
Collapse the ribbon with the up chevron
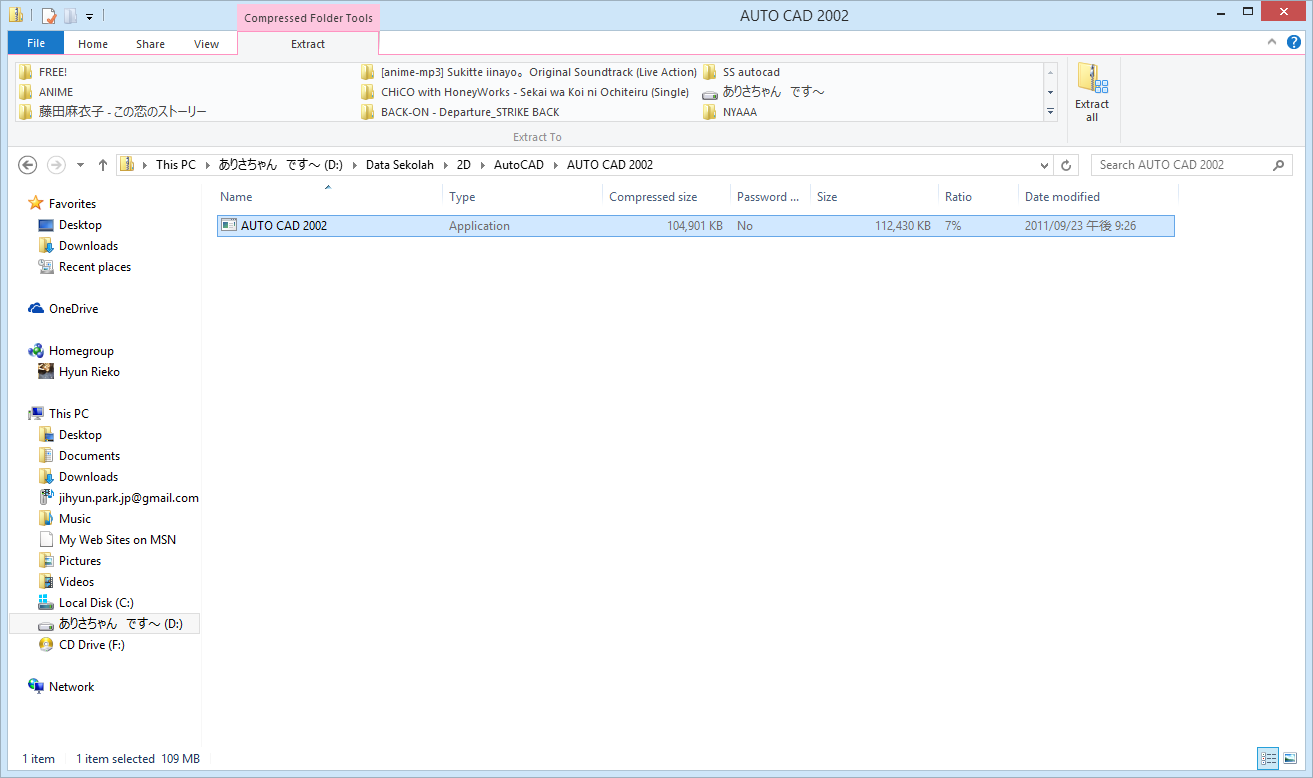click(x=1272, y=43)
